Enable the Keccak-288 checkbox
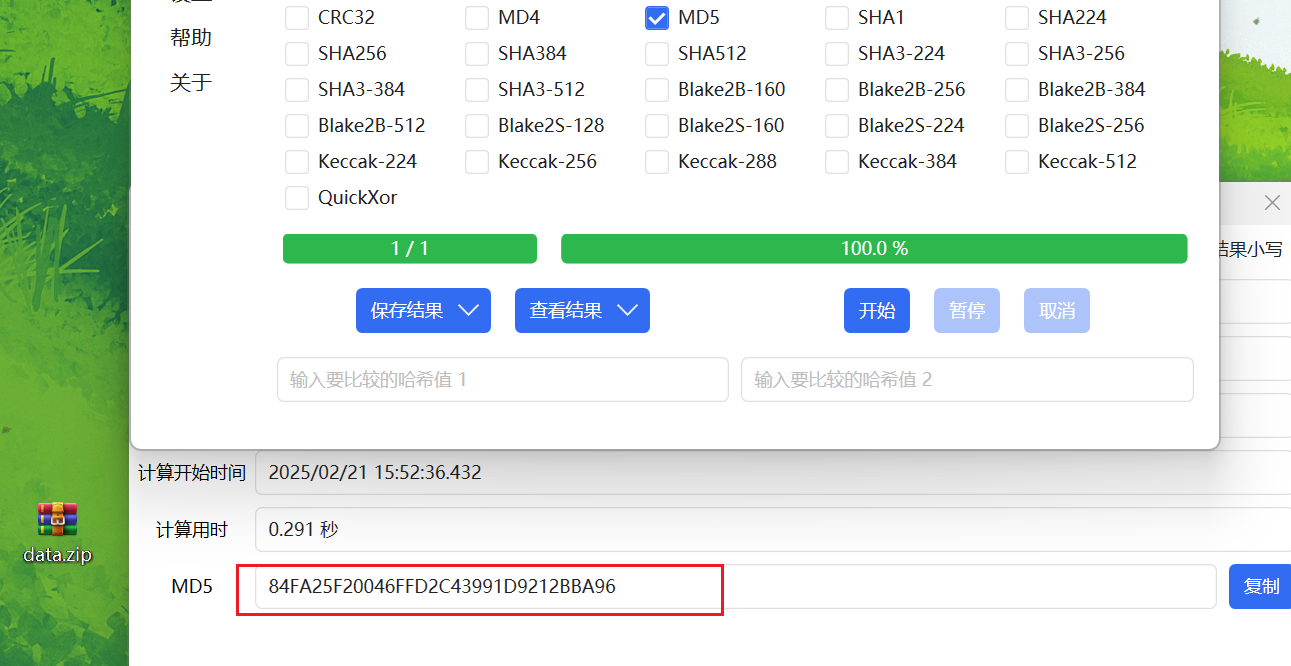Viewport: 1291px width, 666px height. [657, 162]
